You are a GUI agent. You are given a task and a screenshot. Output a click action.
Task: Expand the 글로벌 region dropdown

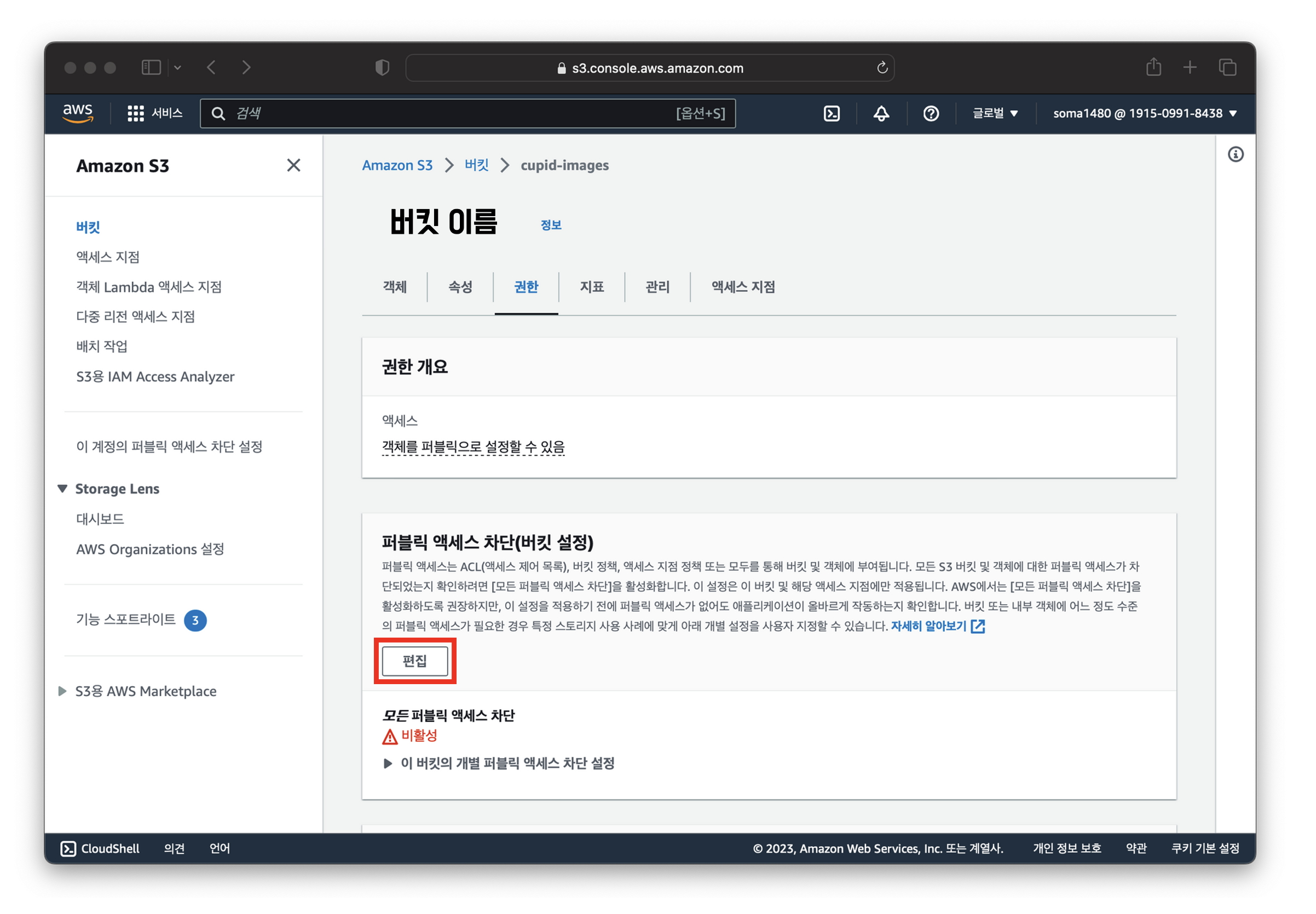tap(995, 113)
